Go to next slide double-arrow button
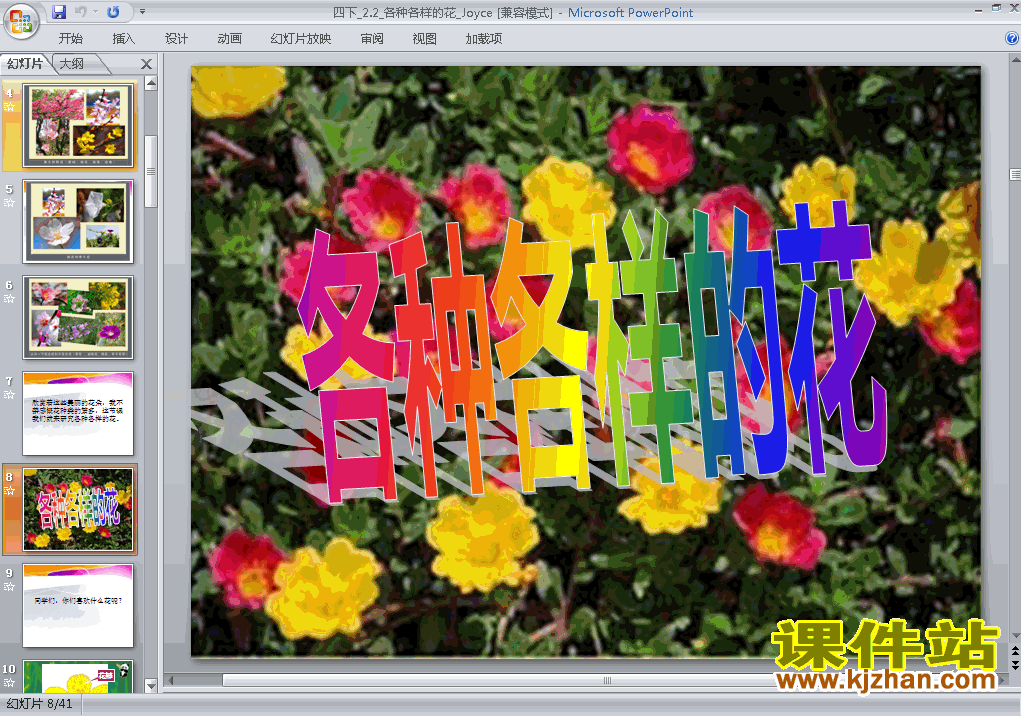 pyautogui.click(x=1015, y=664)
